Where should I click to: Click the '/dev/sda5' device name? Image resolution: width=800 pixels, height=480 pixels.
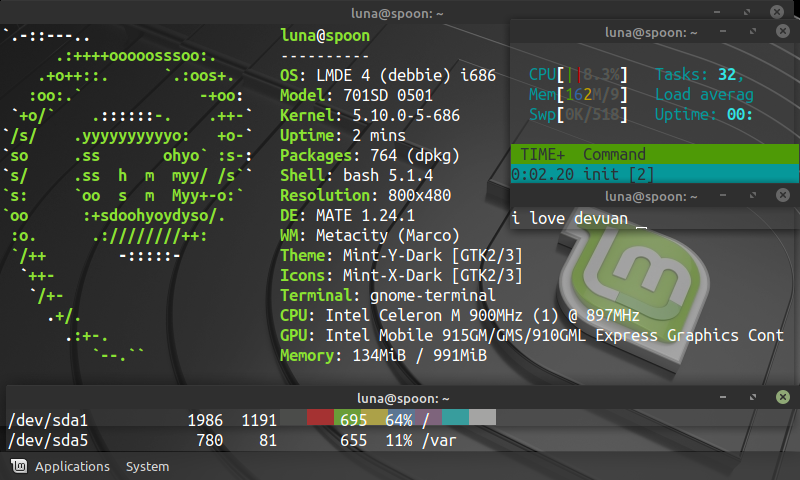click(48, 440)
